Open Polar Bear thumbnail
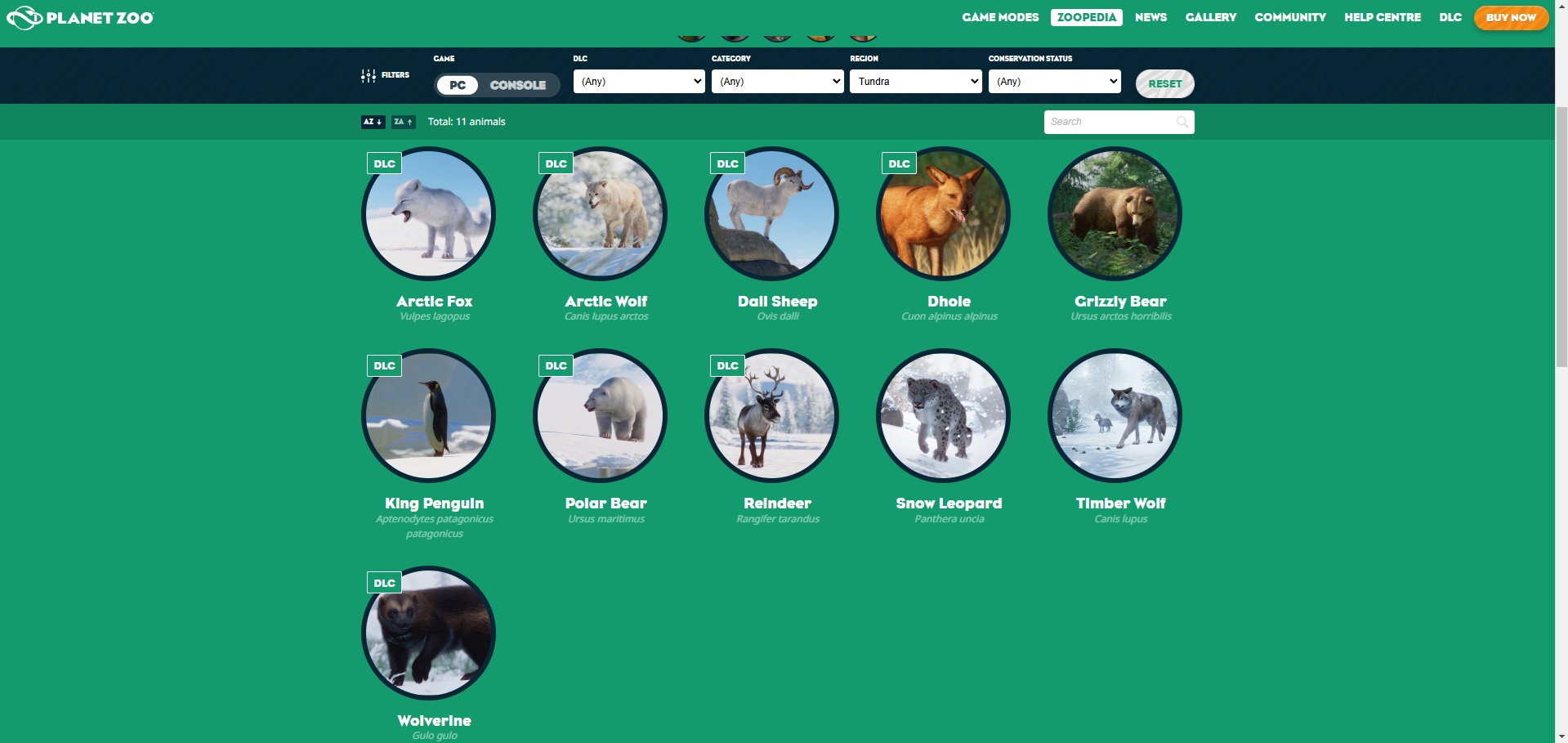The image size is (1568, 743). point(600,416)
